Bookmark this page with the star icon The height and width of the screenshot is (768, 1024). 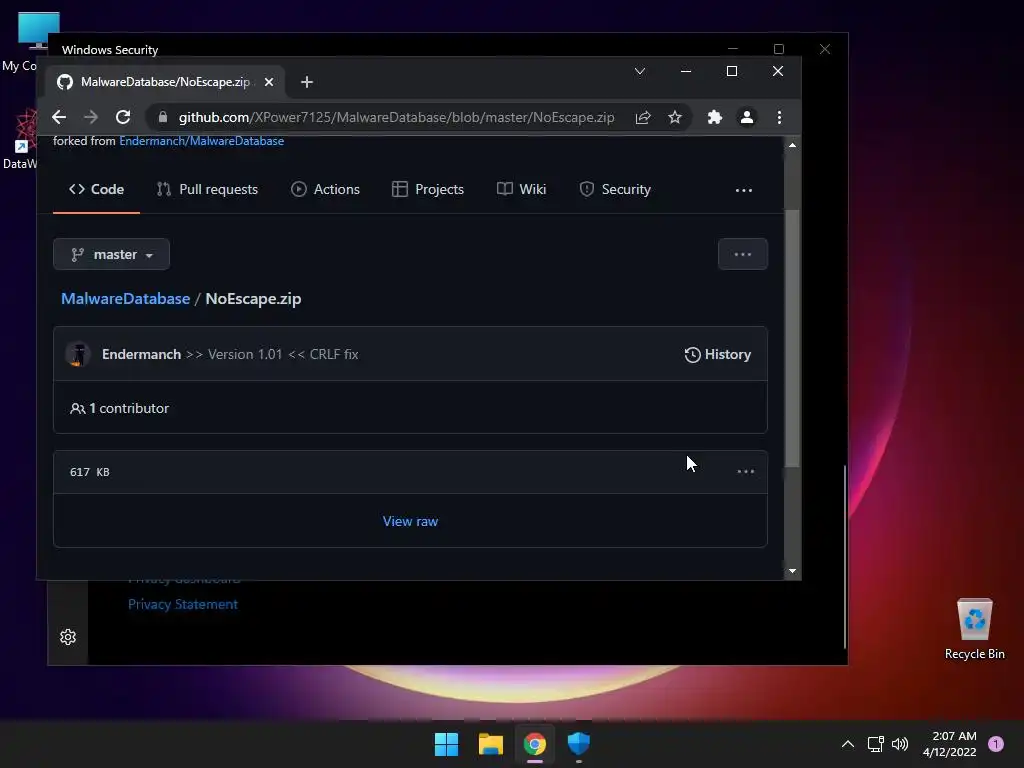coord(675,118)
